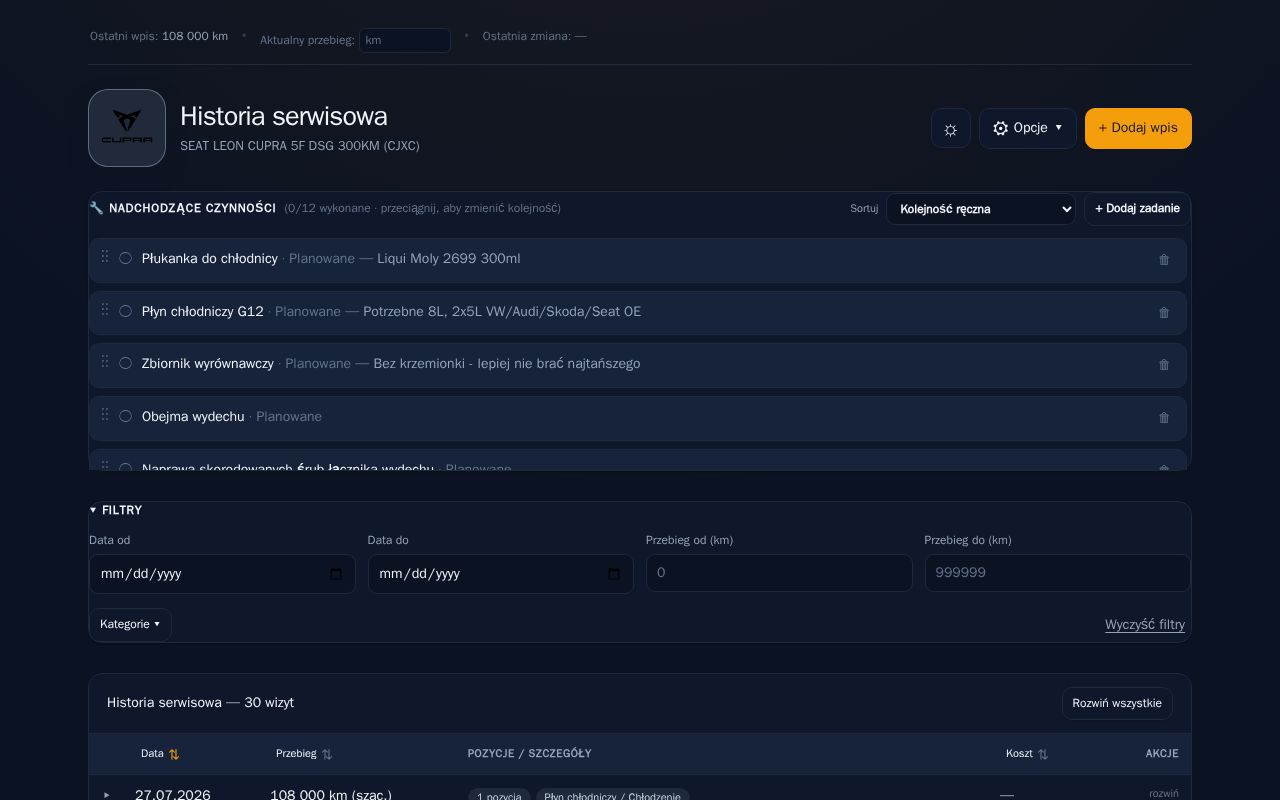Open calendar picker for Data do
The image size is (1280, 800).
[x=614, y=574]
